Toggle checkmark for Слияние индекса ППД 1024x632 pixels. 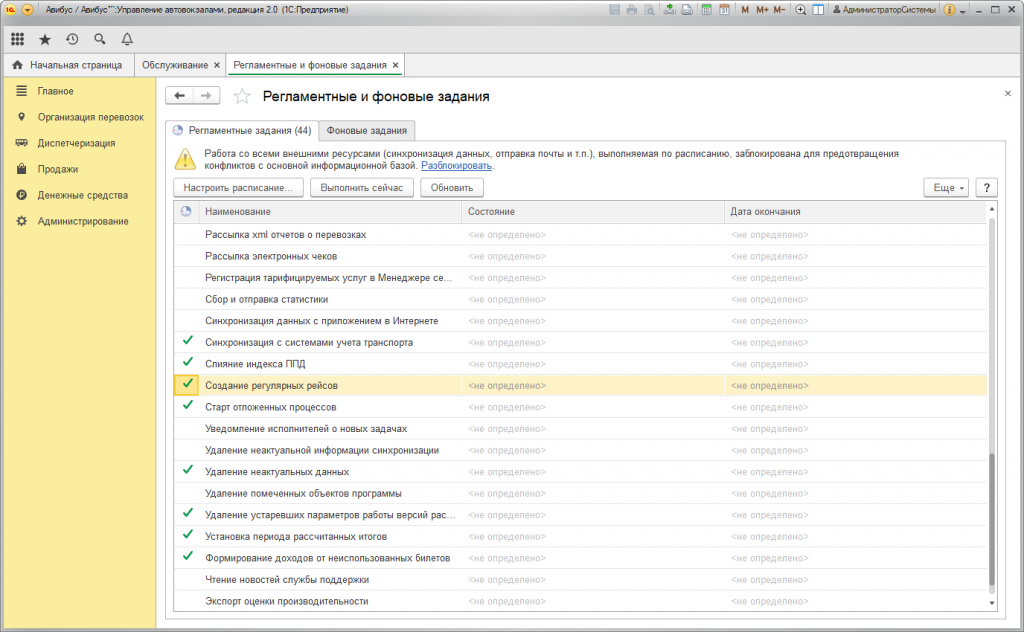187,363
